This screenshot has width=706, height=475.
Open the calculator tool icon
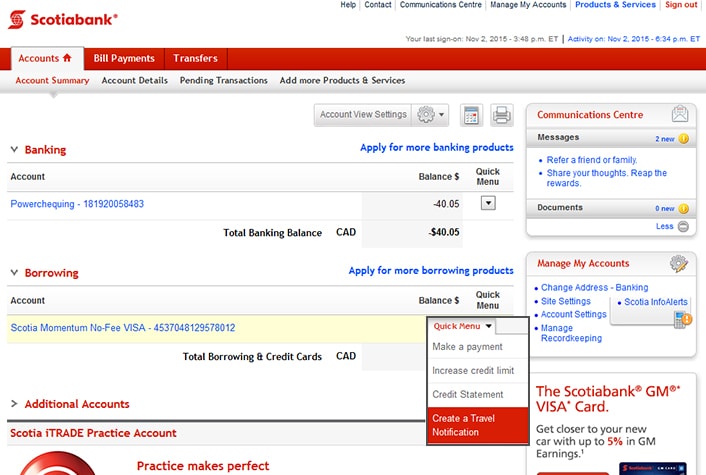click(x=471, y=115)
